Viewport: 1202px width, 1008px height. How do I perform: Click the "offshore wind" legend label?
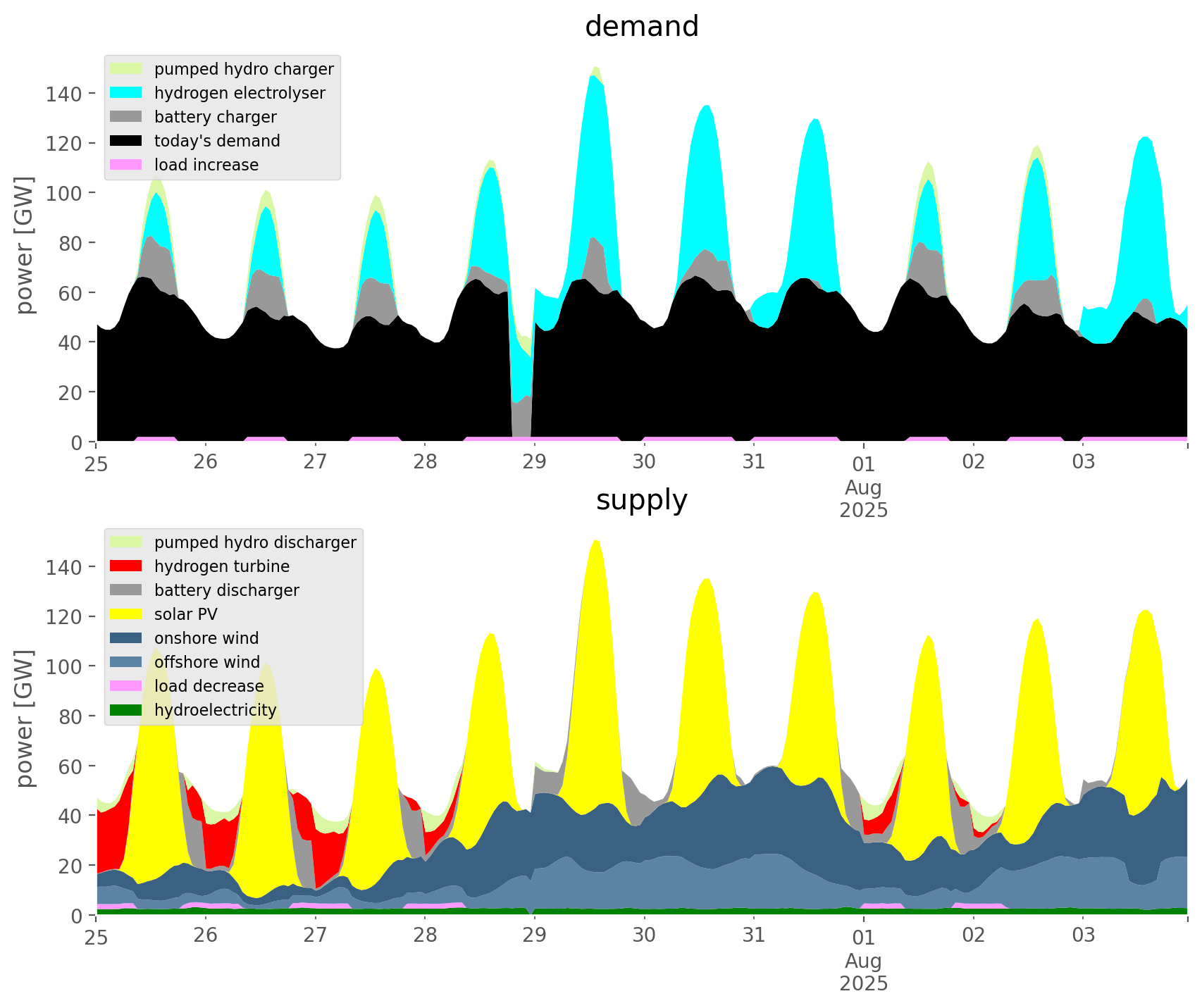(x=207, y=662)
